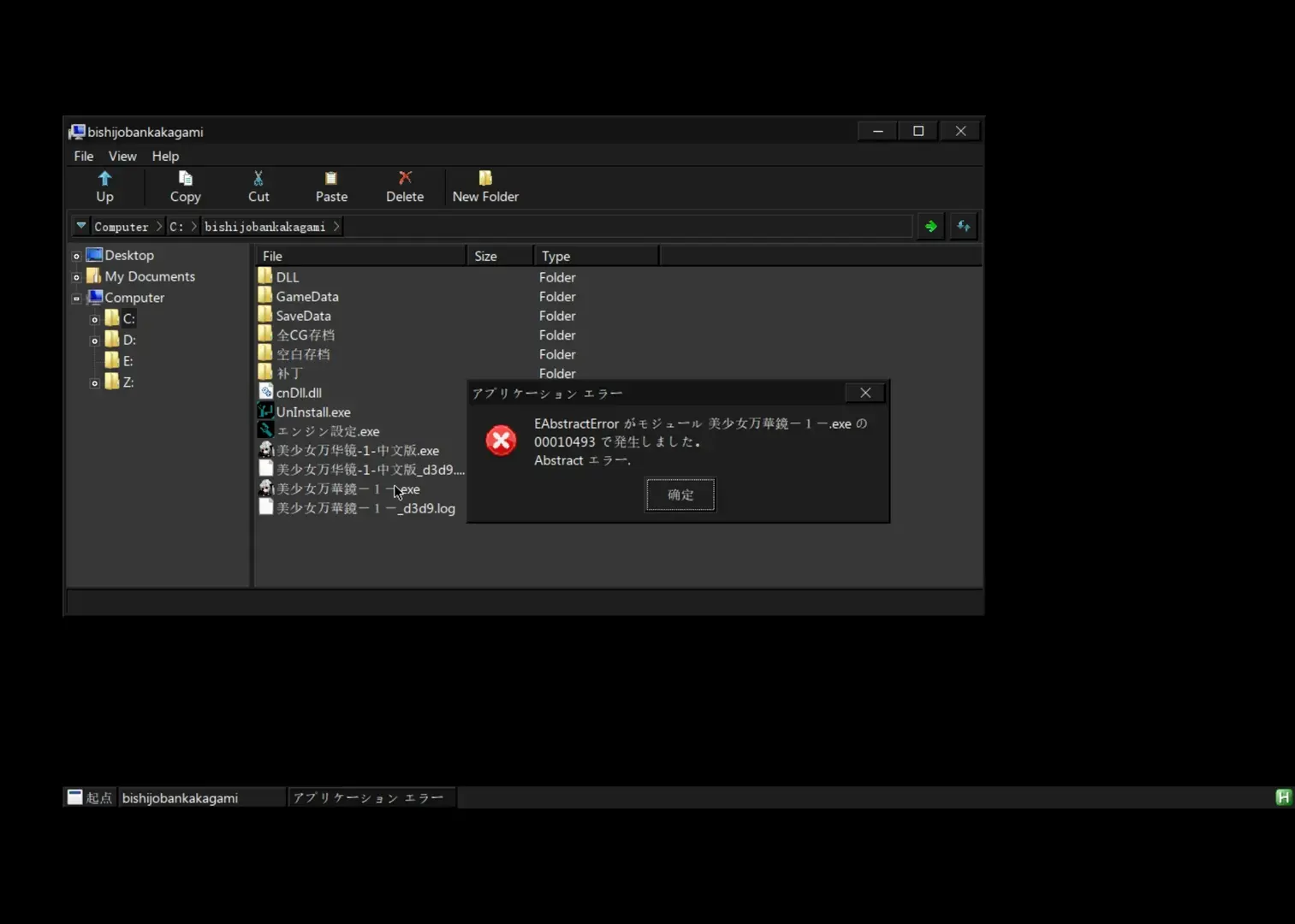The height and width of the screenshot is (924, 1295).
Task: Go up one folder with Up button
Action: (x=104, y=187)
